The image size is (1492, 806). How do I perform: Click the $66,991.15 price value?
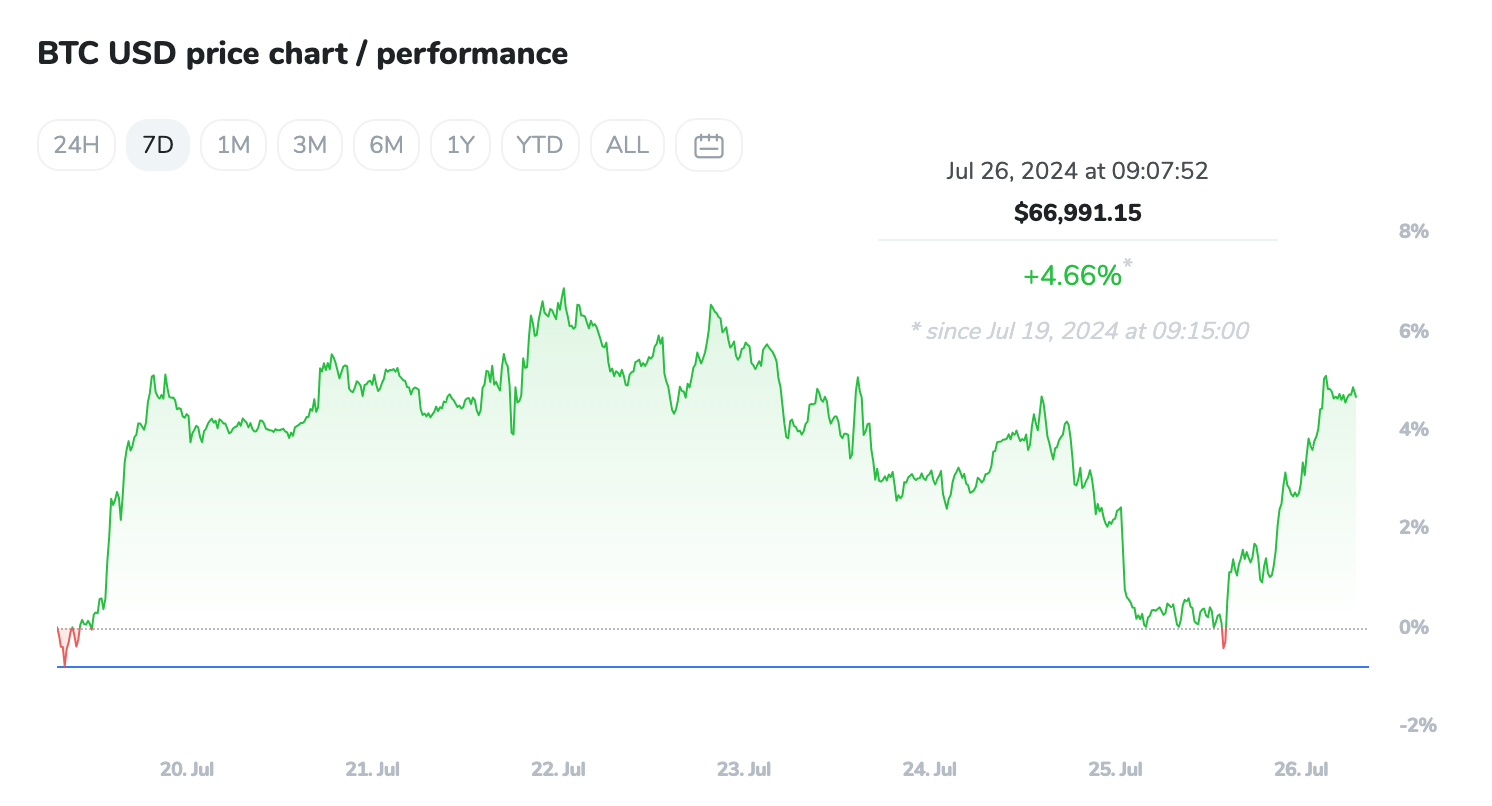coord(1077,212)
